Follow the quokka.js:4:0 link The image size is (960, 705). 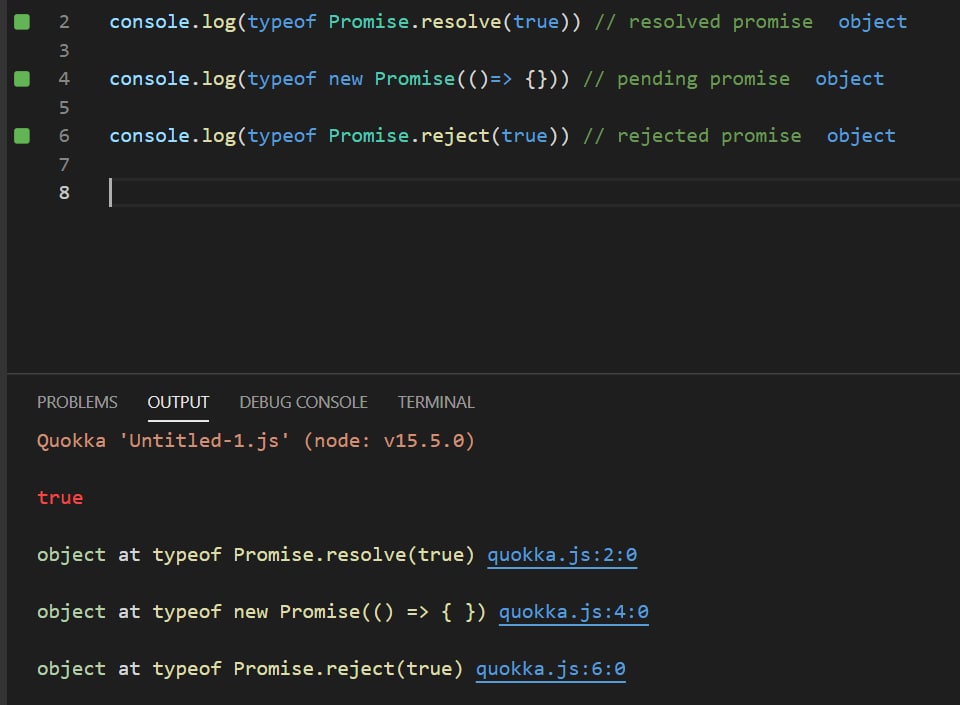pos(574,612)
